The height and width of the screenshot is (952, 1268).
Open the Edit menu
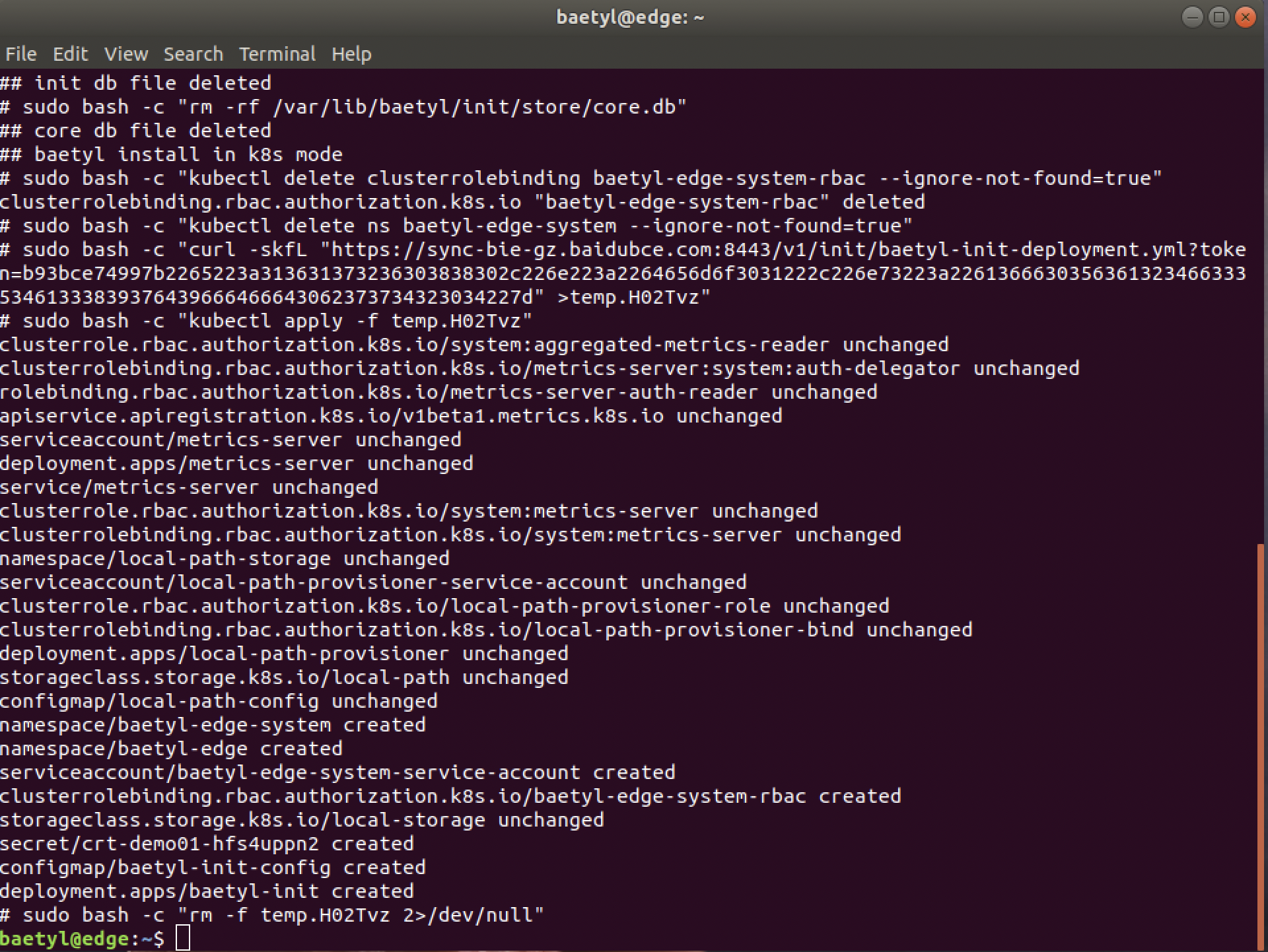pos(70,54)
